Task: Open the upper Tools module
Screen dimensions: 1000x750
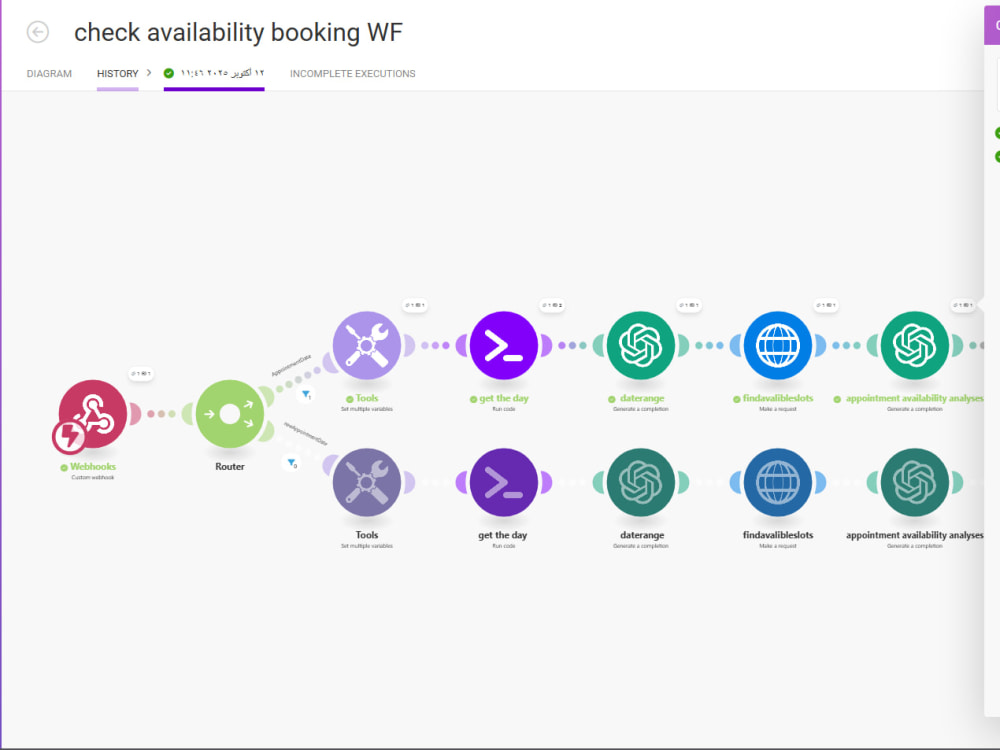Action: click(x=367, y=346)
